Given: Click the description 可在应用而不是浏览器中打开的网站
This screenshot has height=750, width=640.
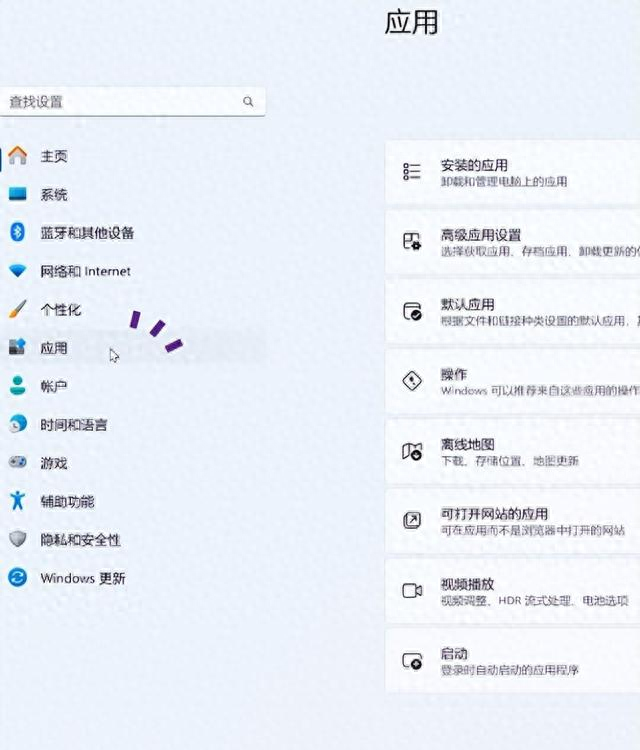Looking at the screenshot, I should coord(533,530).
